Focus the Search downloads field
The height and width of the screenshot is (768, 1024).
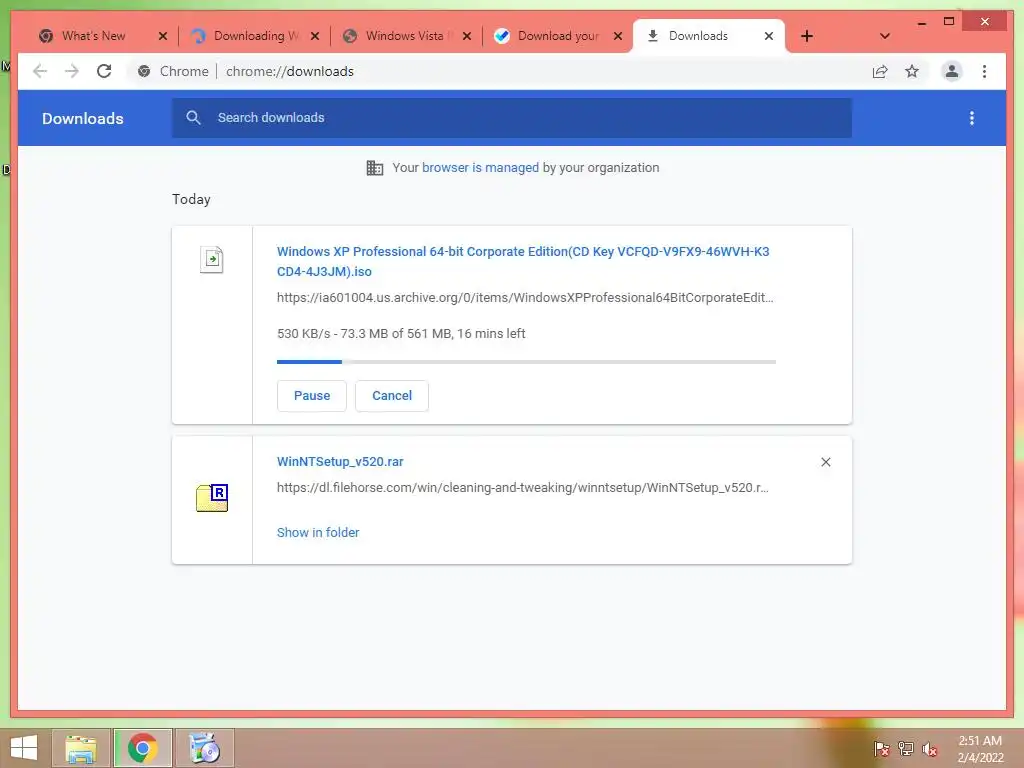click(512, 118)
